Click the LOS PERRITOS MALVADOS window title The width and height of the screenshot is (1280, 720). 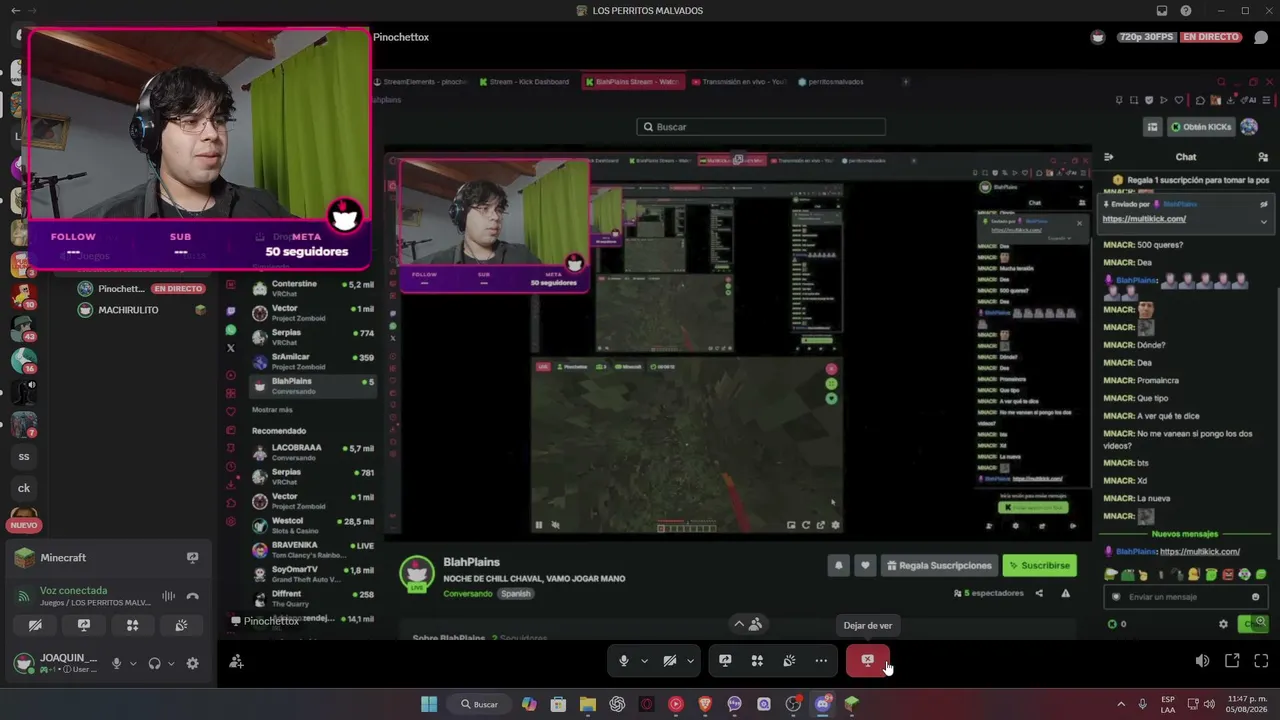(x=648, y=11)
